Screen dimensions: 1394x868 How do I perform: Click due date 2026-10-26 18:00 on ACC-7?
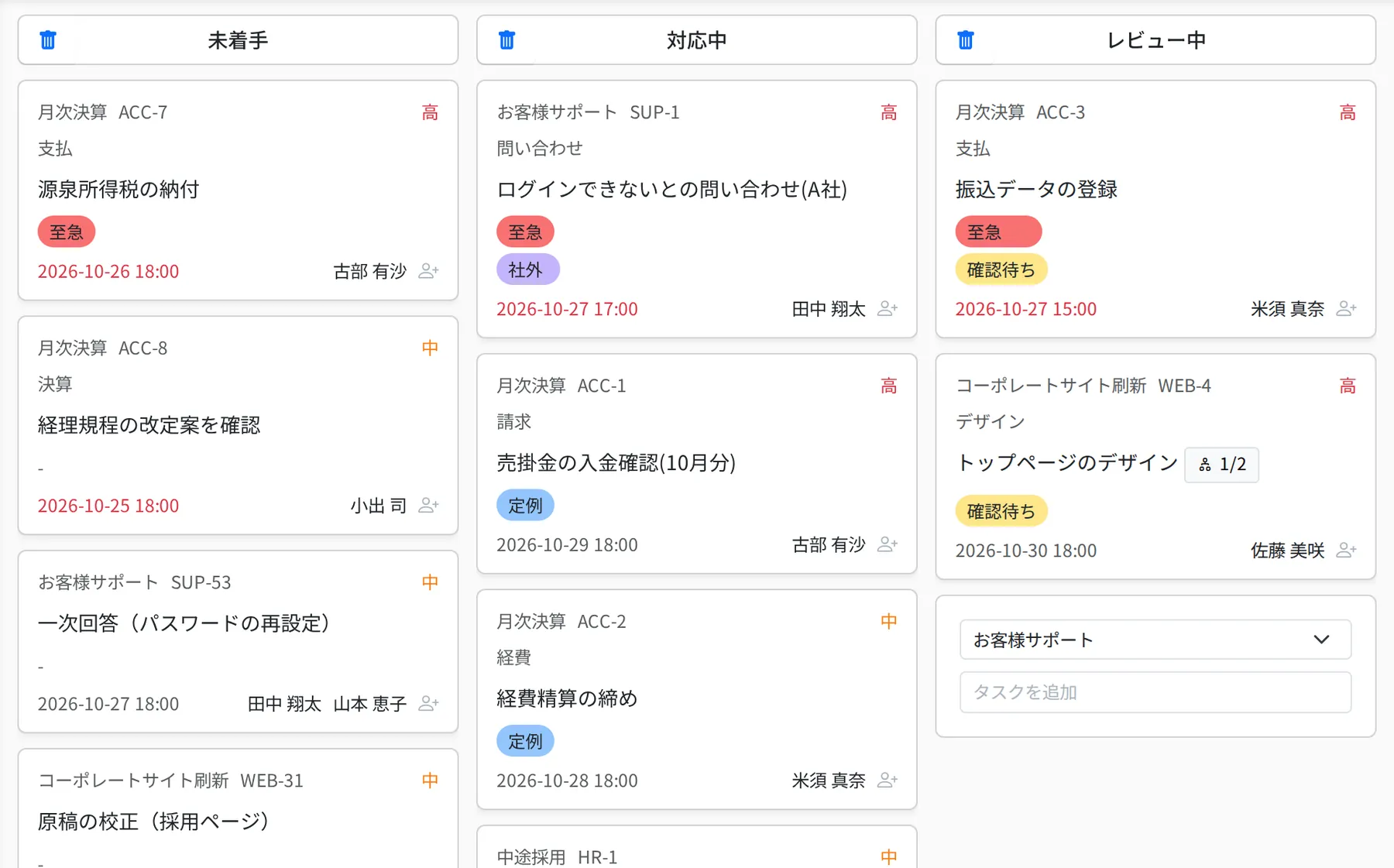[108, 272]
